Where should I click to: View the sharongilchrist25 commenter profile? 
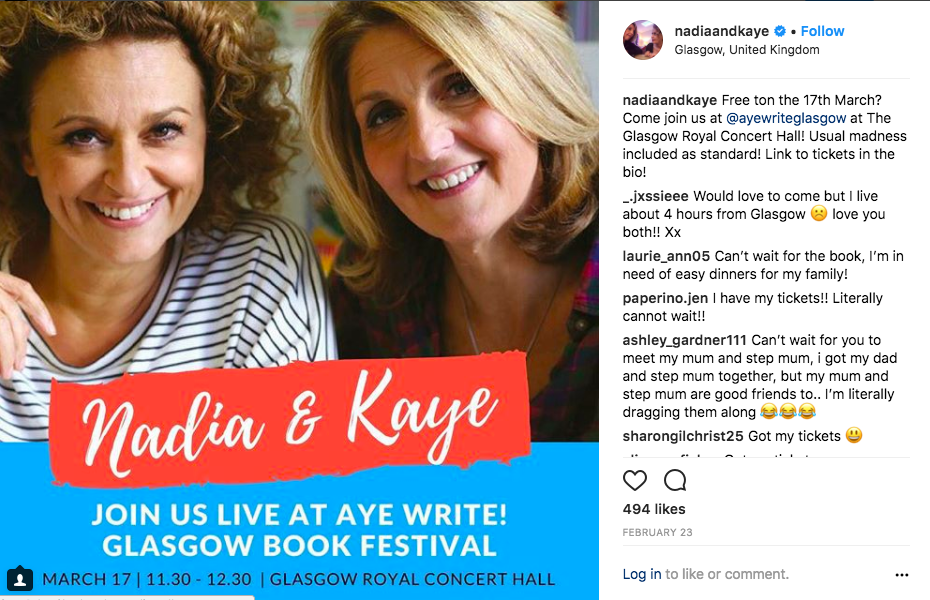683,436
